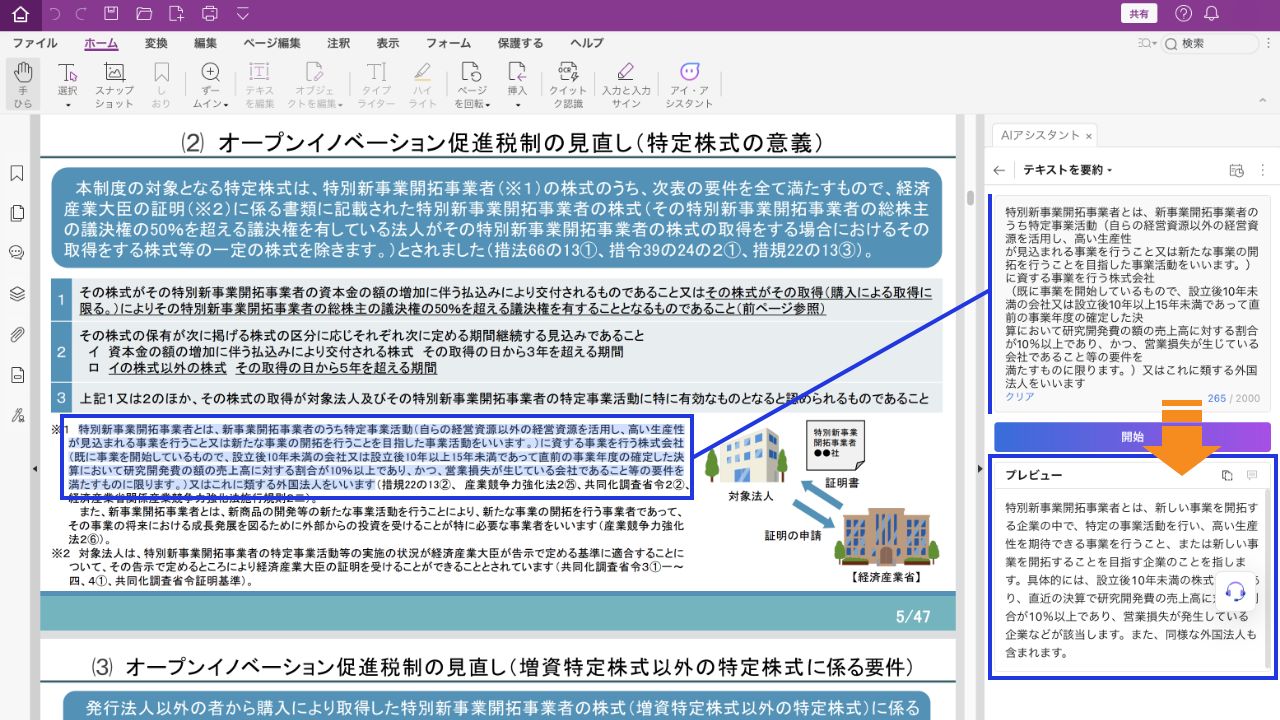The width and height of the screenshot is (1280, 720).
Task: Switch to the ページ編集 tab
Action: pyautogui.click(x=272, y=43)
